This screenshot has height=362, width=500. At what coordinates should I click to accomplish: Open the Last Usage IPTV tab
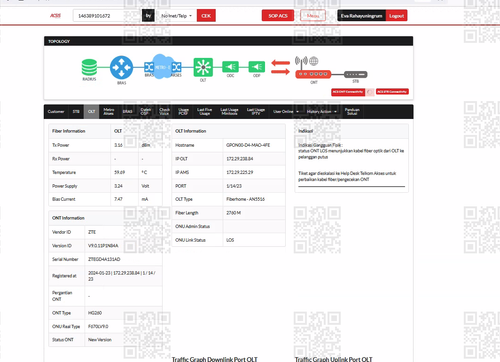pyautogui.click(x=256, y=112)
